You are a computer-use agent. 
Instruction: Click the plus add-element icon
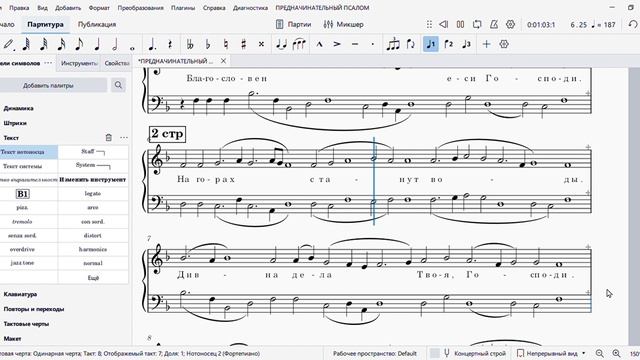[x=486, y=44]
